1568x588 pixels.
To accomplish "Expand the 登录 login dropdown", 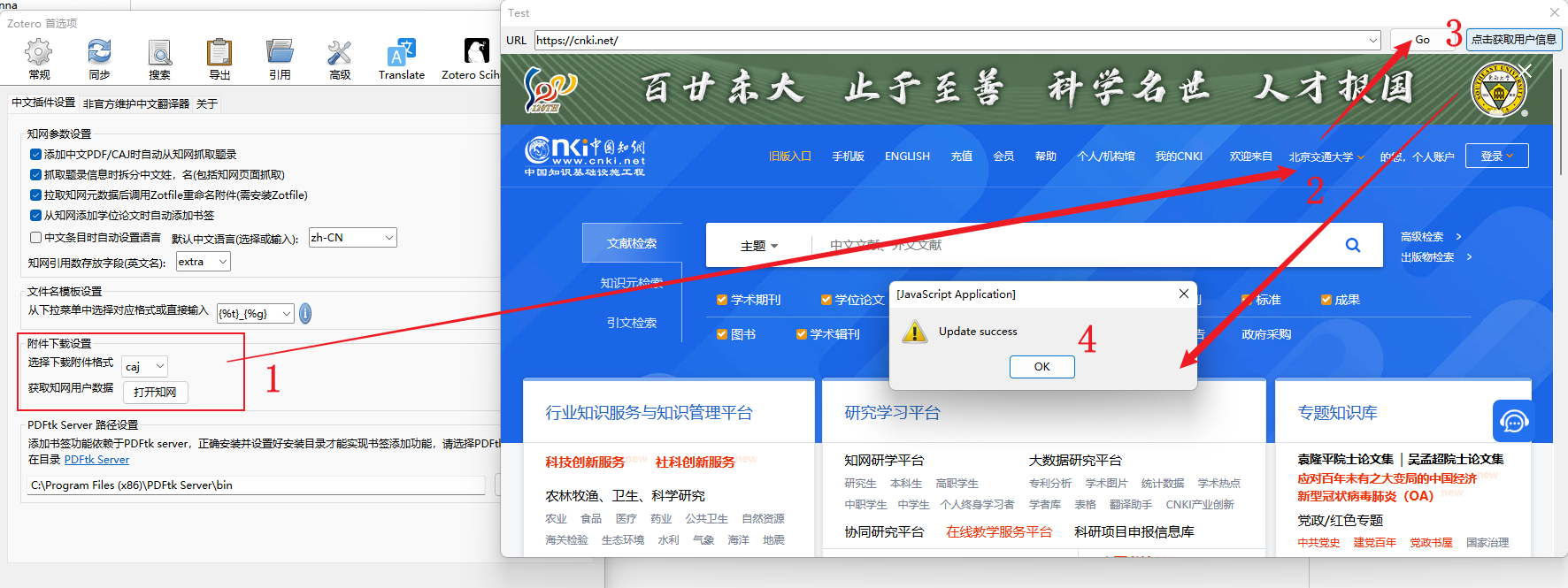I will 1497,156.
